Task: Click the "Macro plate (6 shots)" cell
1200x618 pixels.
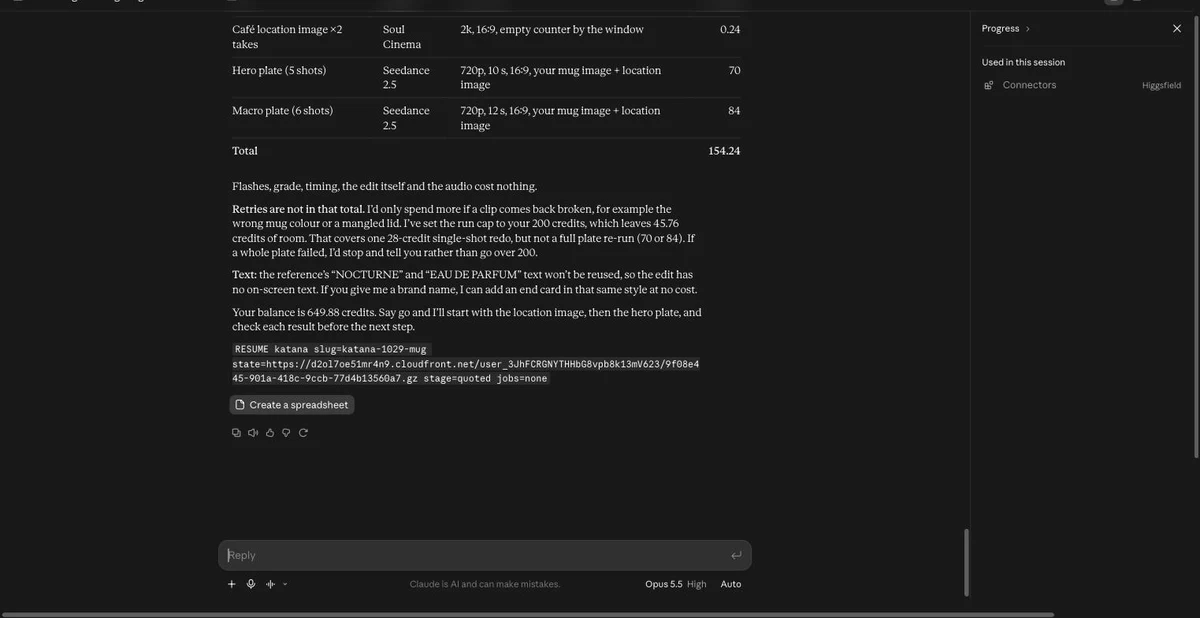Action: [282, 111]
